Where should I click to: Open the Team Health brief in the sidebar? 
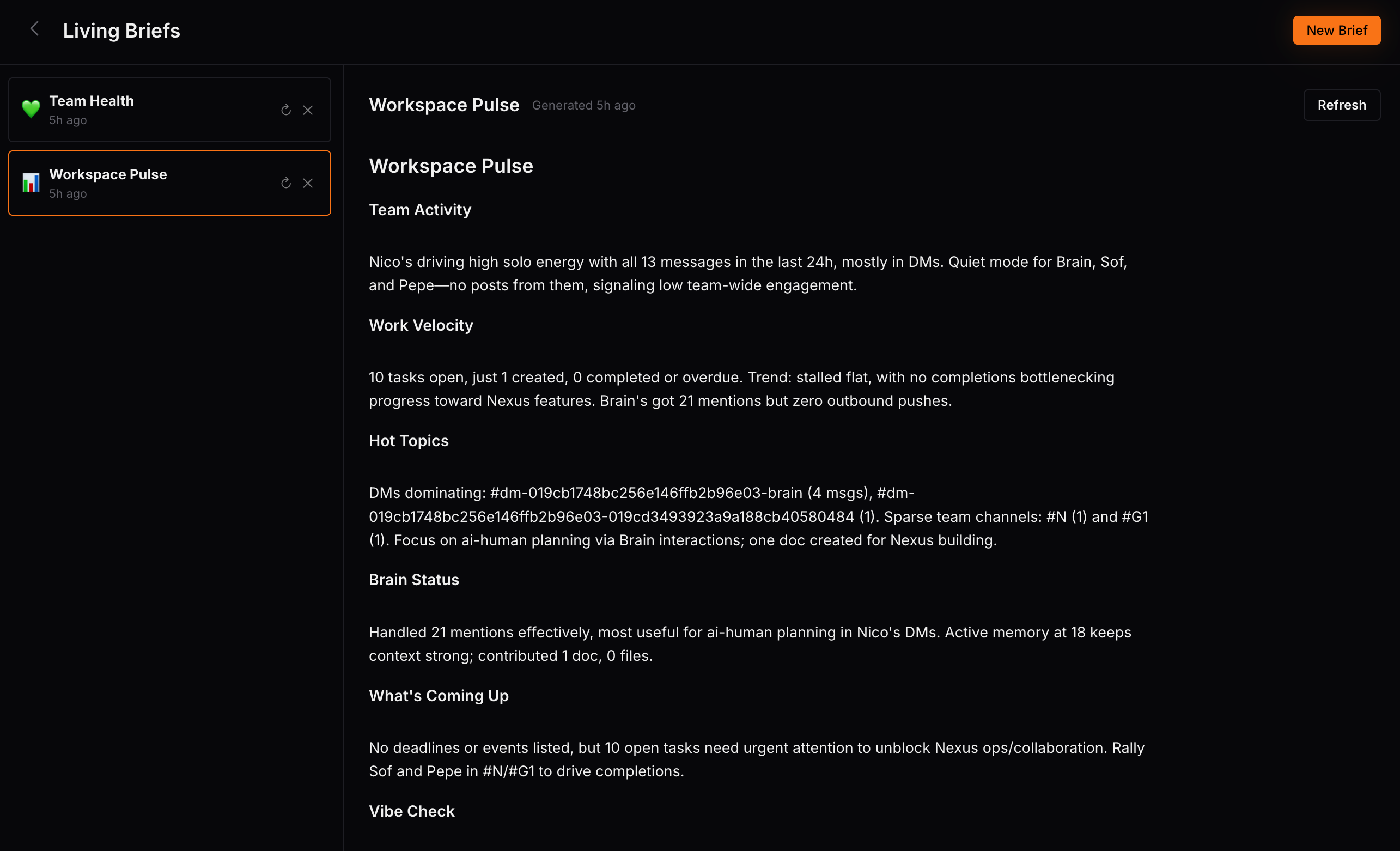point(169,110)
